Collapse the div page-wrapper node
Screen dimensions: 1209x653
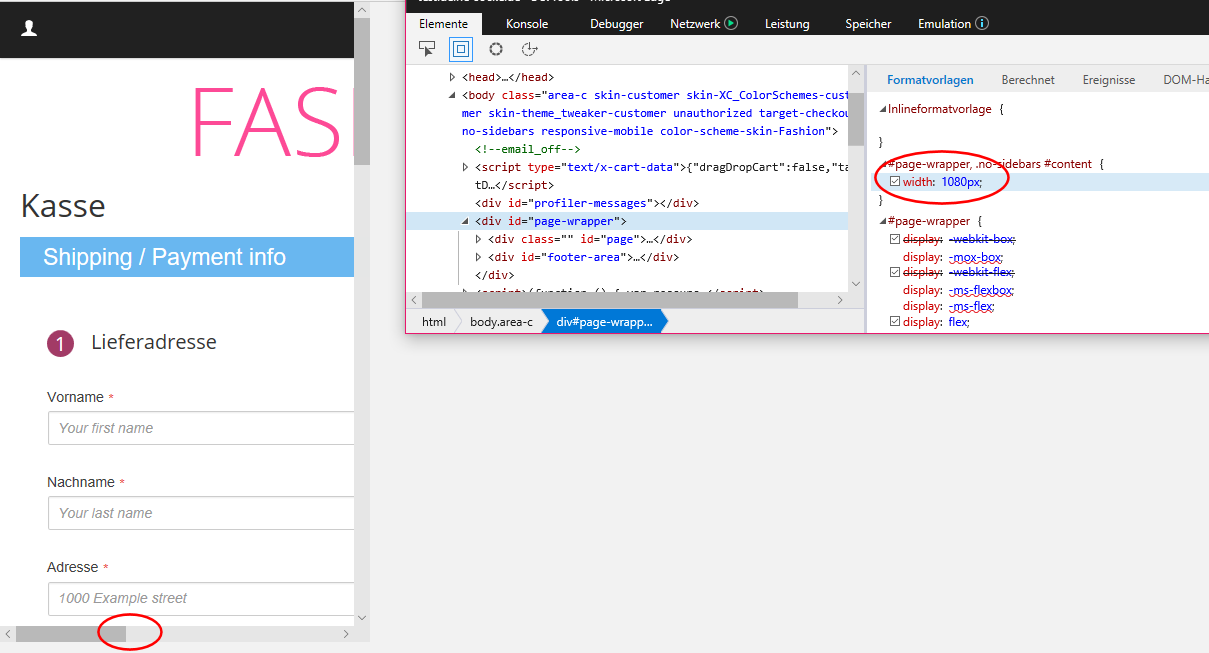pos(465,221)
